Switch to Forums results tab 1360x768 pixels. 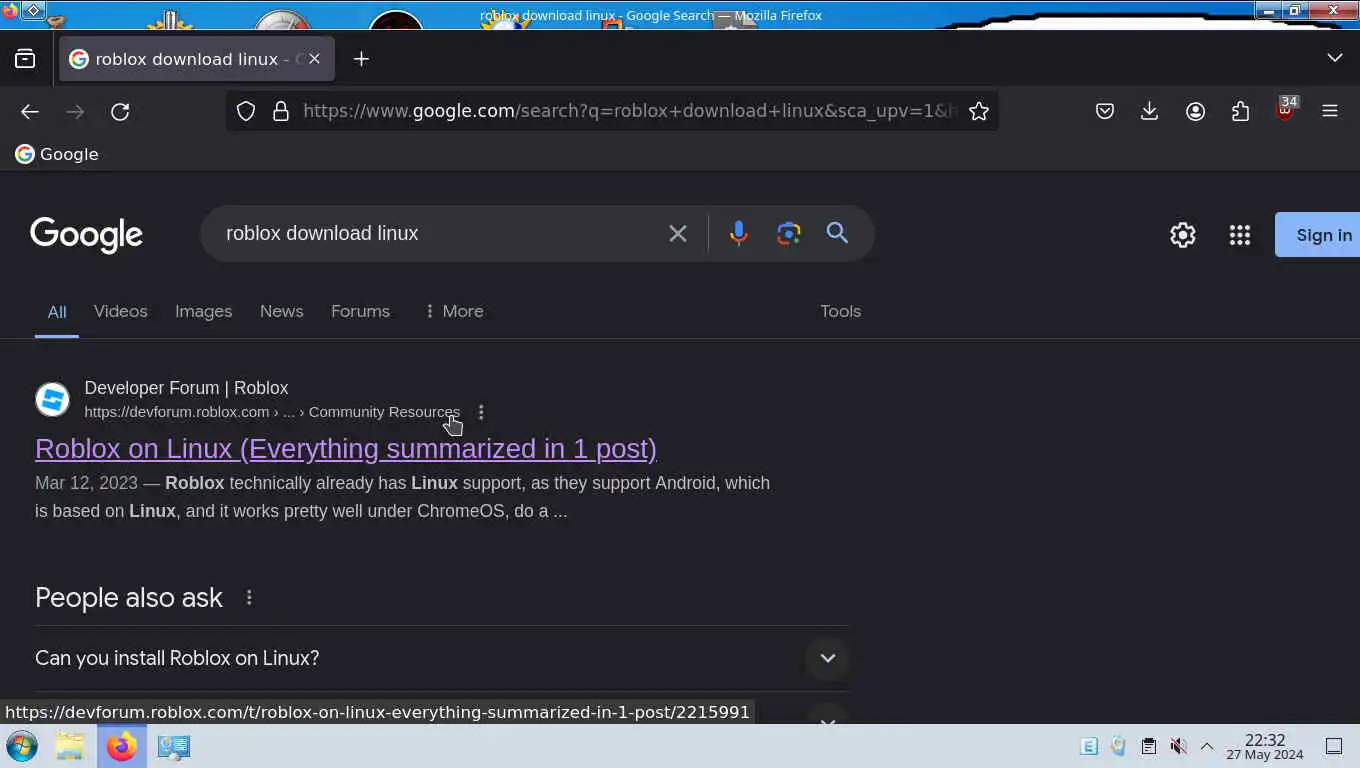(360, 311)
